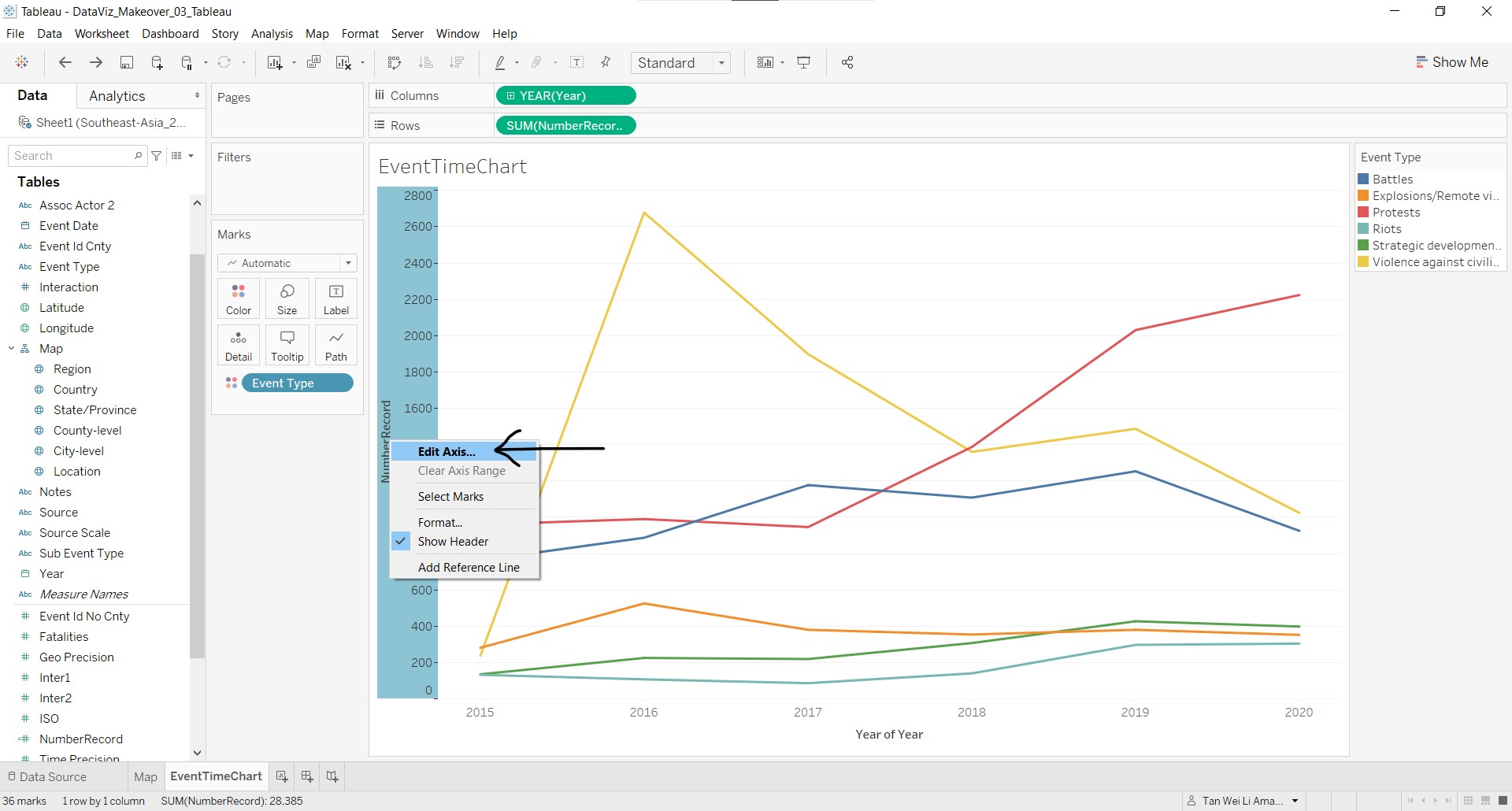Click the Swap Rows and Columns icon
This screenshot has height=811, width=1512.
pyautogui.click(x=395, y=63)
